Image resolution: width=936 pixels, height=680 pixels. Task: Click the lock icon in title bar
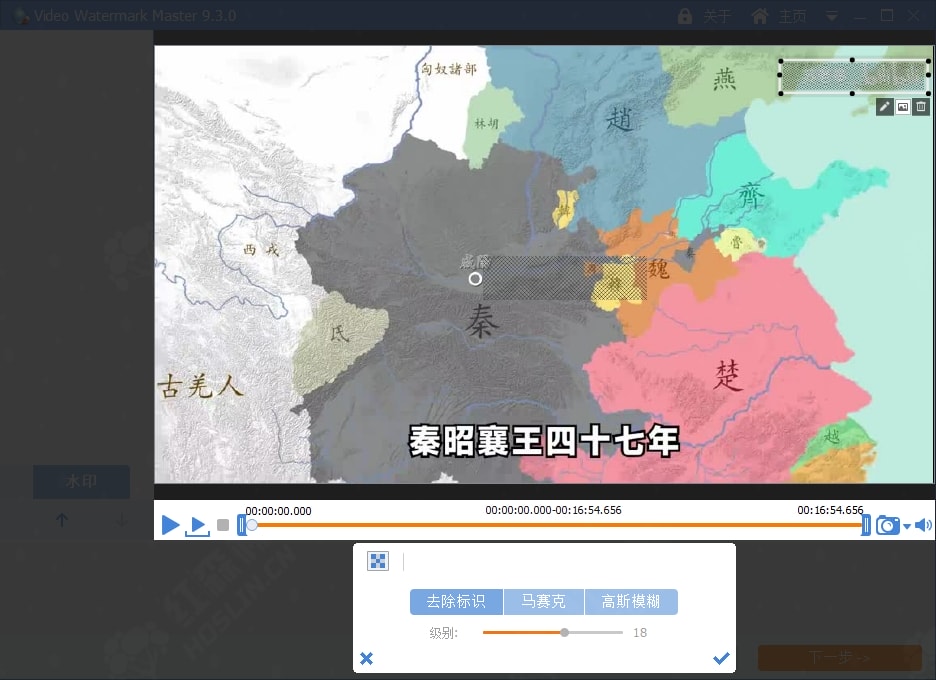[x=685, y=16]
